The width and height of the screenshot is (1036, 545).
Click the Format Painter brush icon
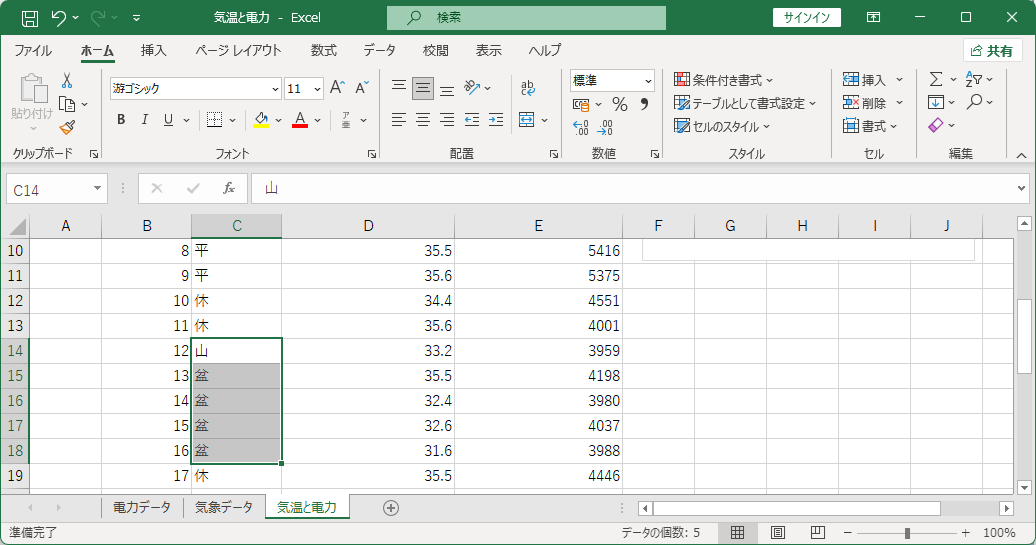(67, 127)
